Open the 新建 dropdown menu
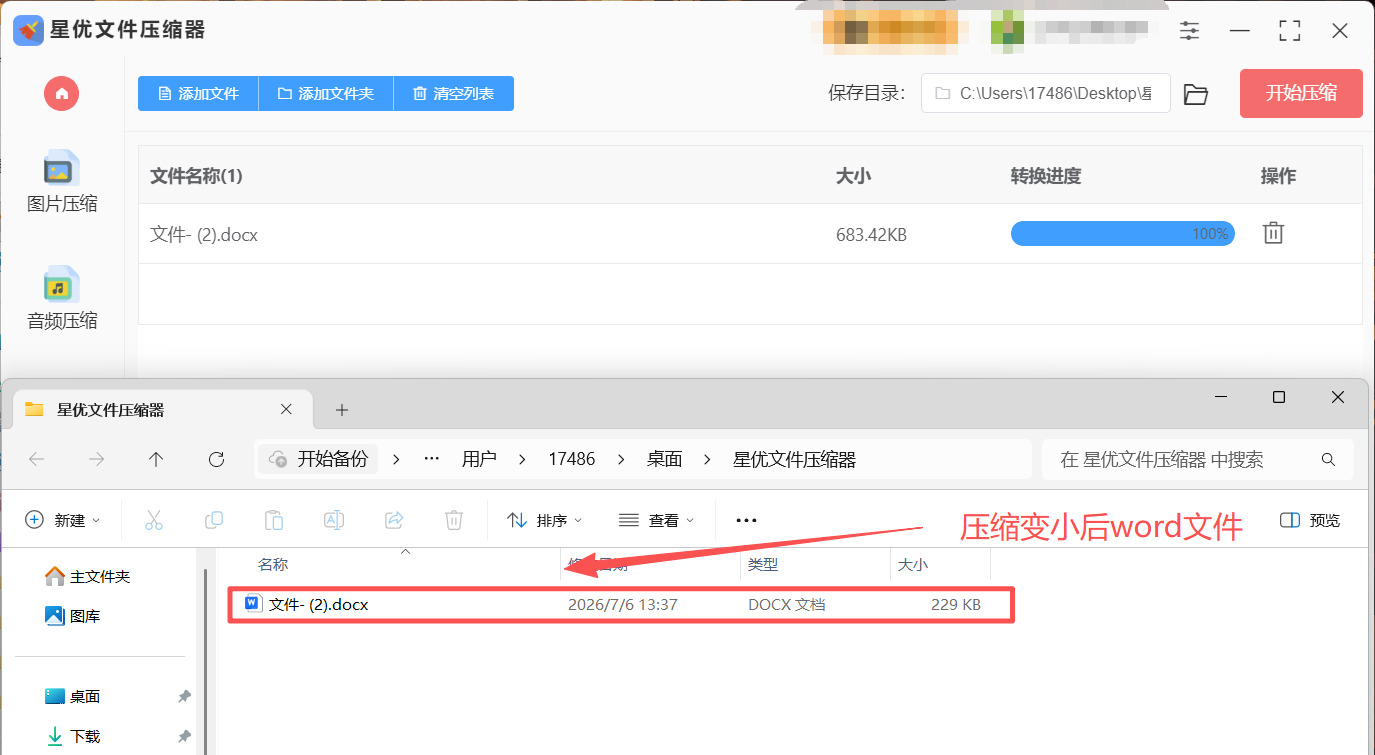The width and height of the screenshot is (1375, 755). tap(63, 520)
